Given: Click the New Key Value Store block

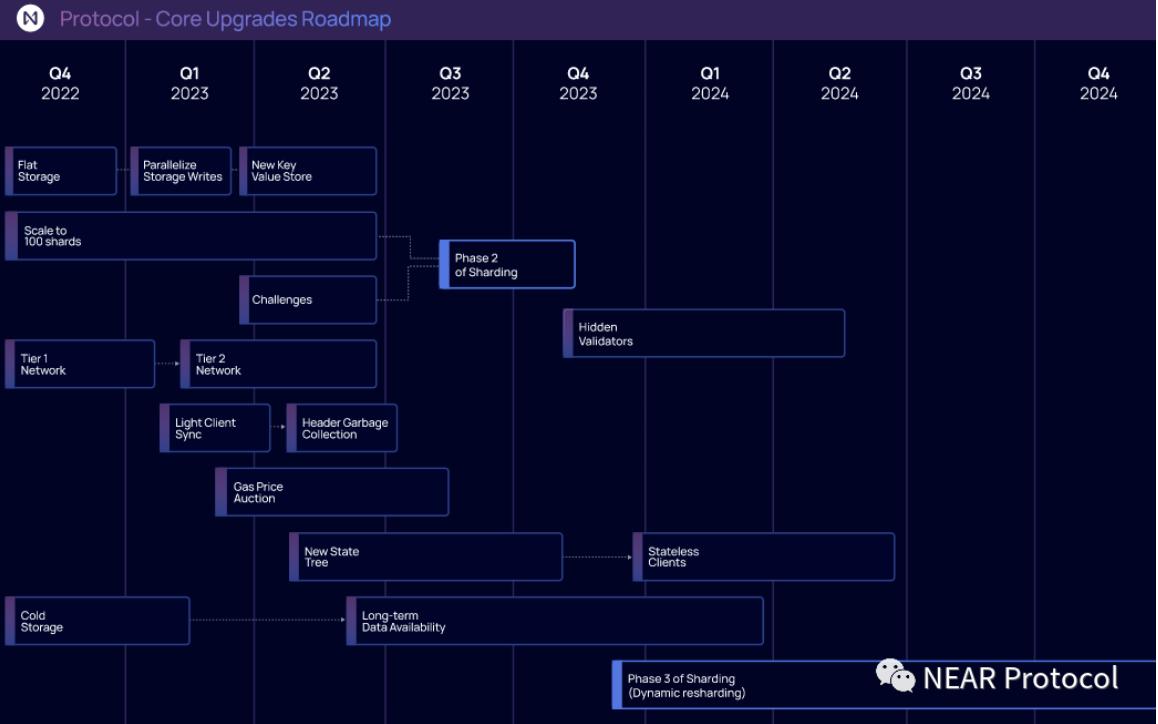Looking at the screenshot, I should pos(308,171).
